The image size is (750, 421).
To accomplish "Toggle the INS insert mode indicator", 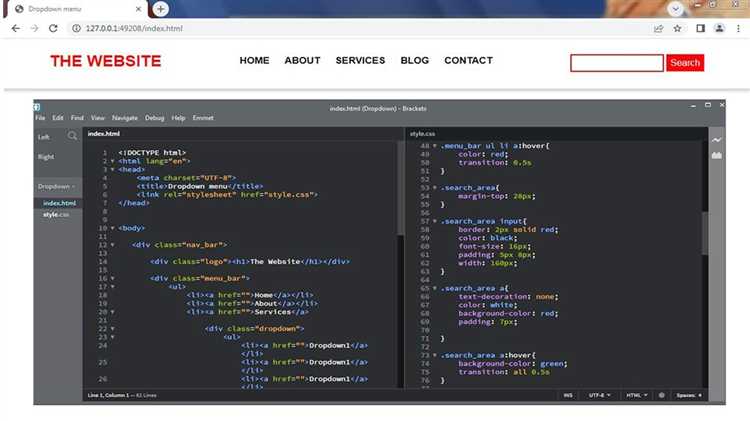I will click(x=568, y=395).
